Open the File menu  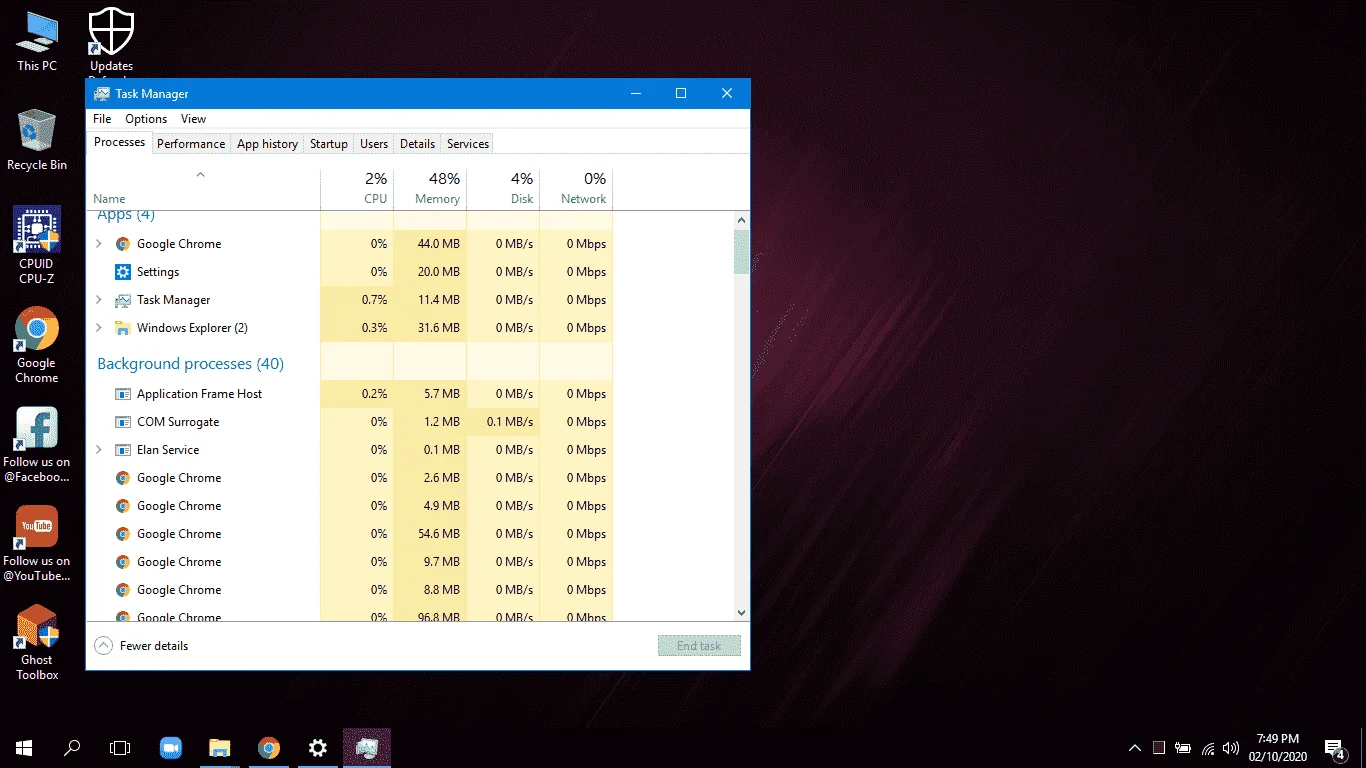(102, 119)
